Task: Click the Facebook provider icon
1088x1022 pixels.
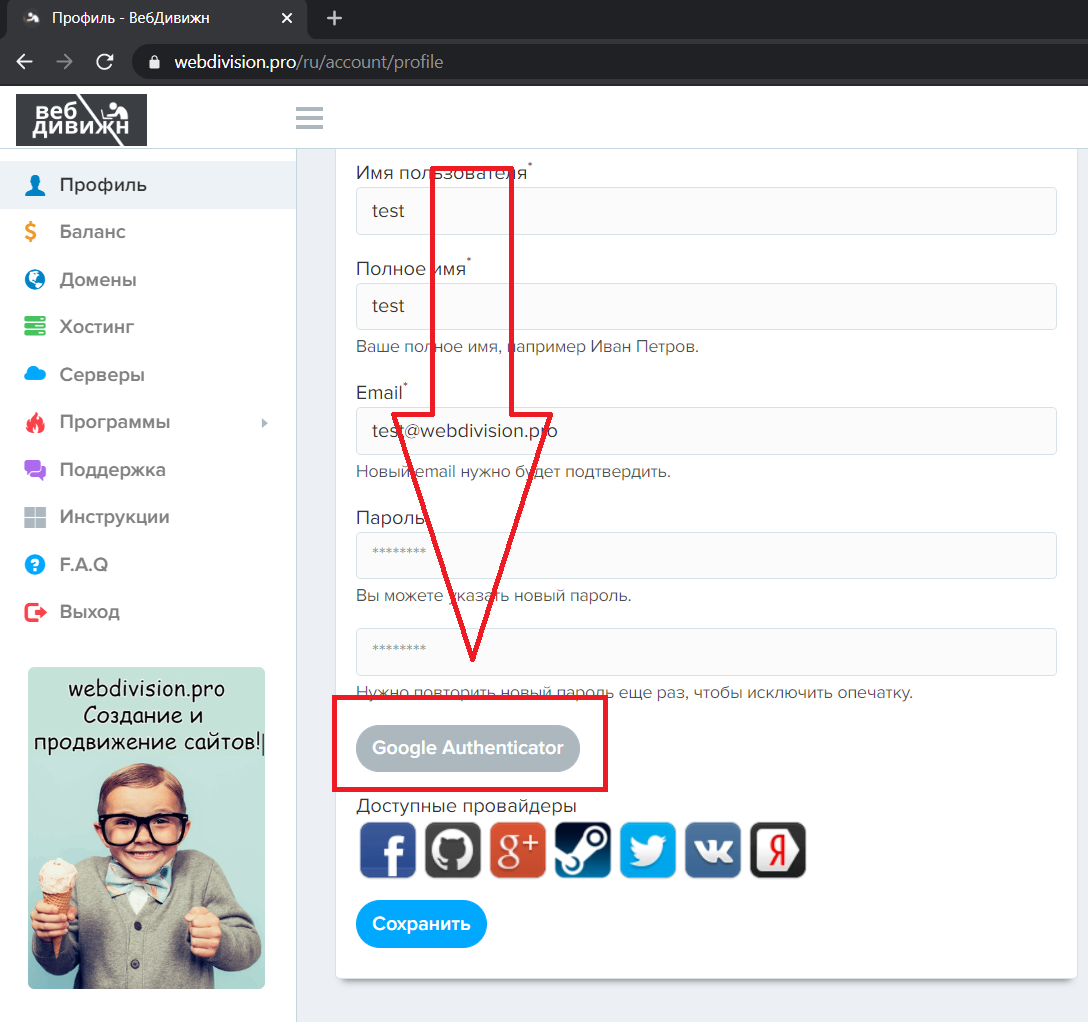Action: click(x=387, y=851)
